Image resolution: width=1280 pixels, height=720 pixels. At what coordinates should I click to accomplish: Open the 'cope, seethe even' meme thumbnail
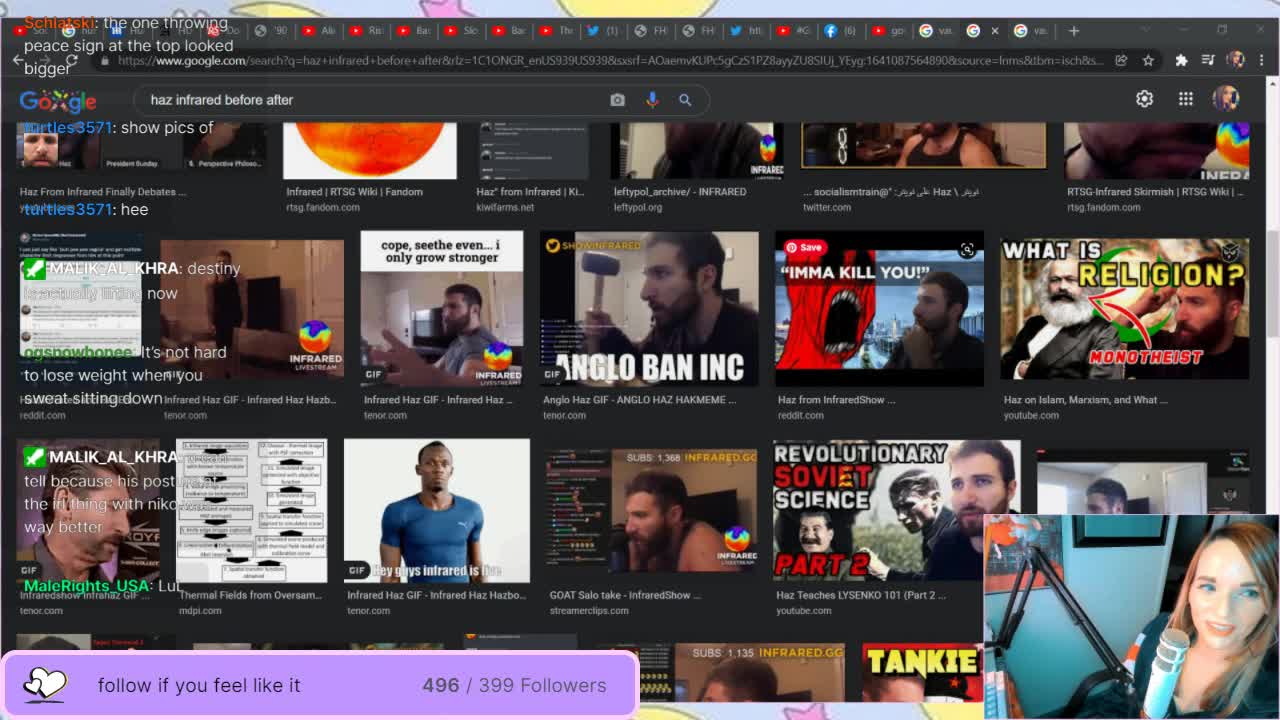[x=442, y=309]
